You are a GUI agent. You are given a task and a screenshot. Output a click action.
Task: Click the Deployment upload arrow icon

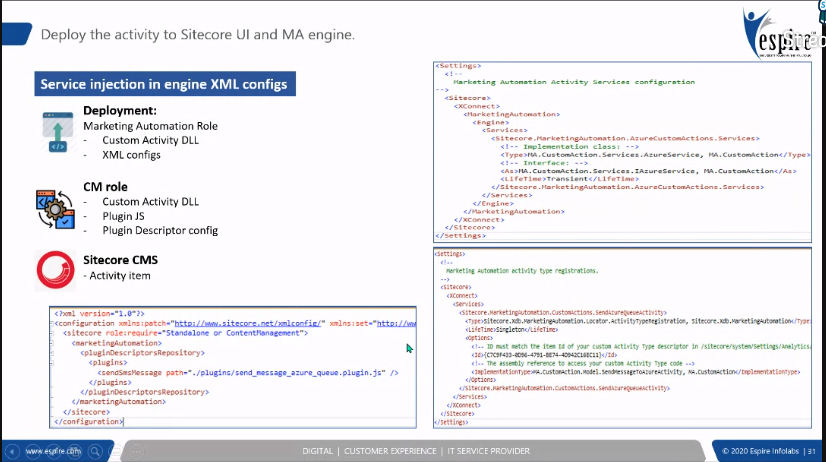click(x=58, y=131)
